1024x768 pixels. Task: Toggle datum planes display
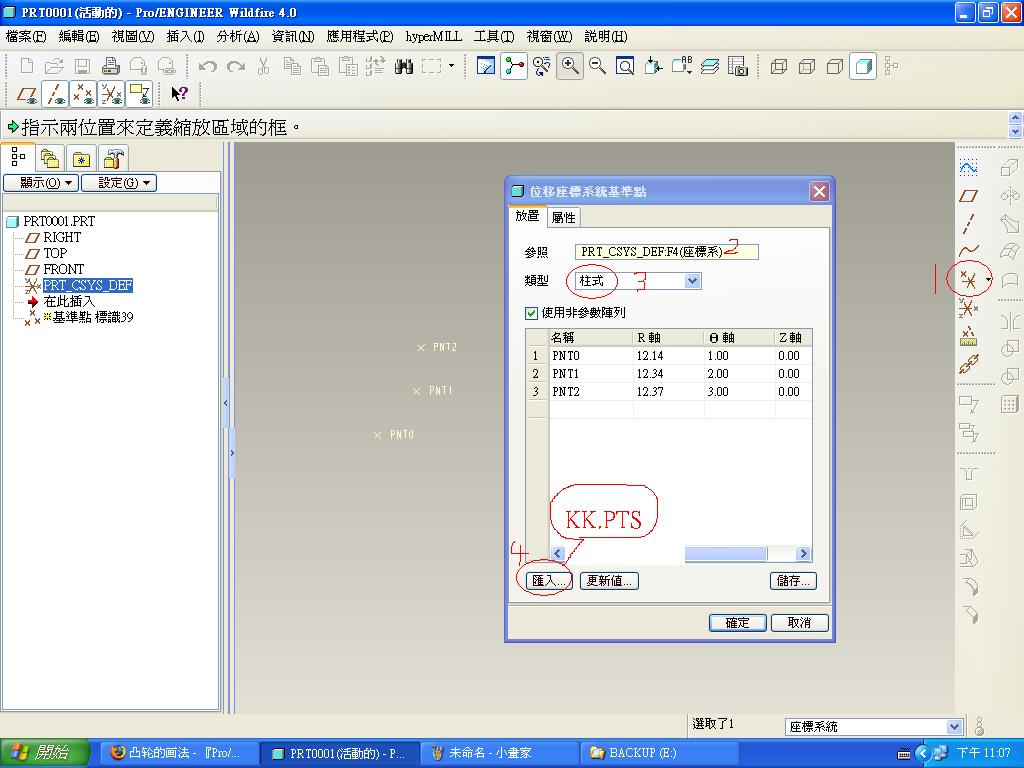coord(27,94)
